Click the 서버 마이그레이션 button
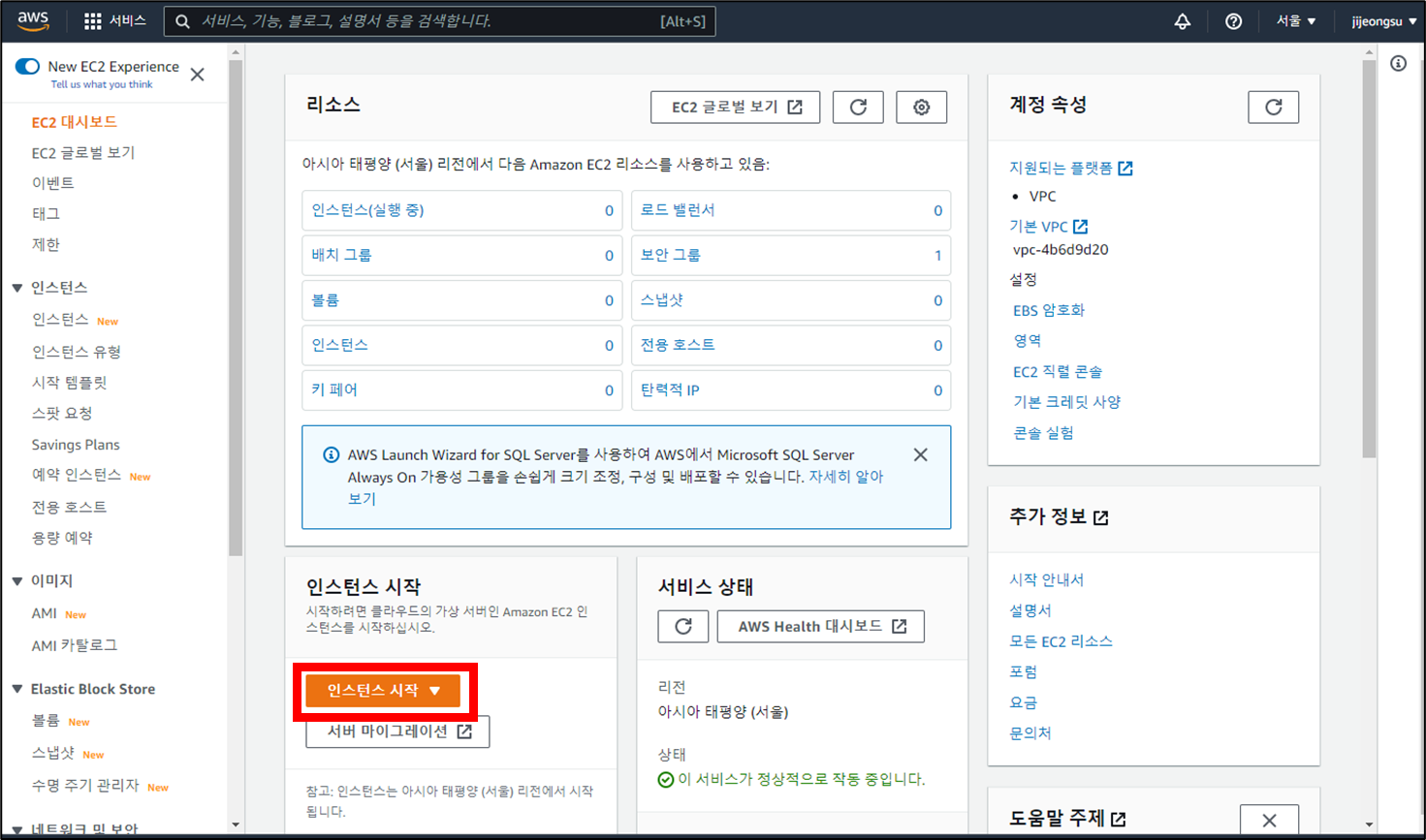The width and height of the screenshot is (1426, 840). [397, 731]
